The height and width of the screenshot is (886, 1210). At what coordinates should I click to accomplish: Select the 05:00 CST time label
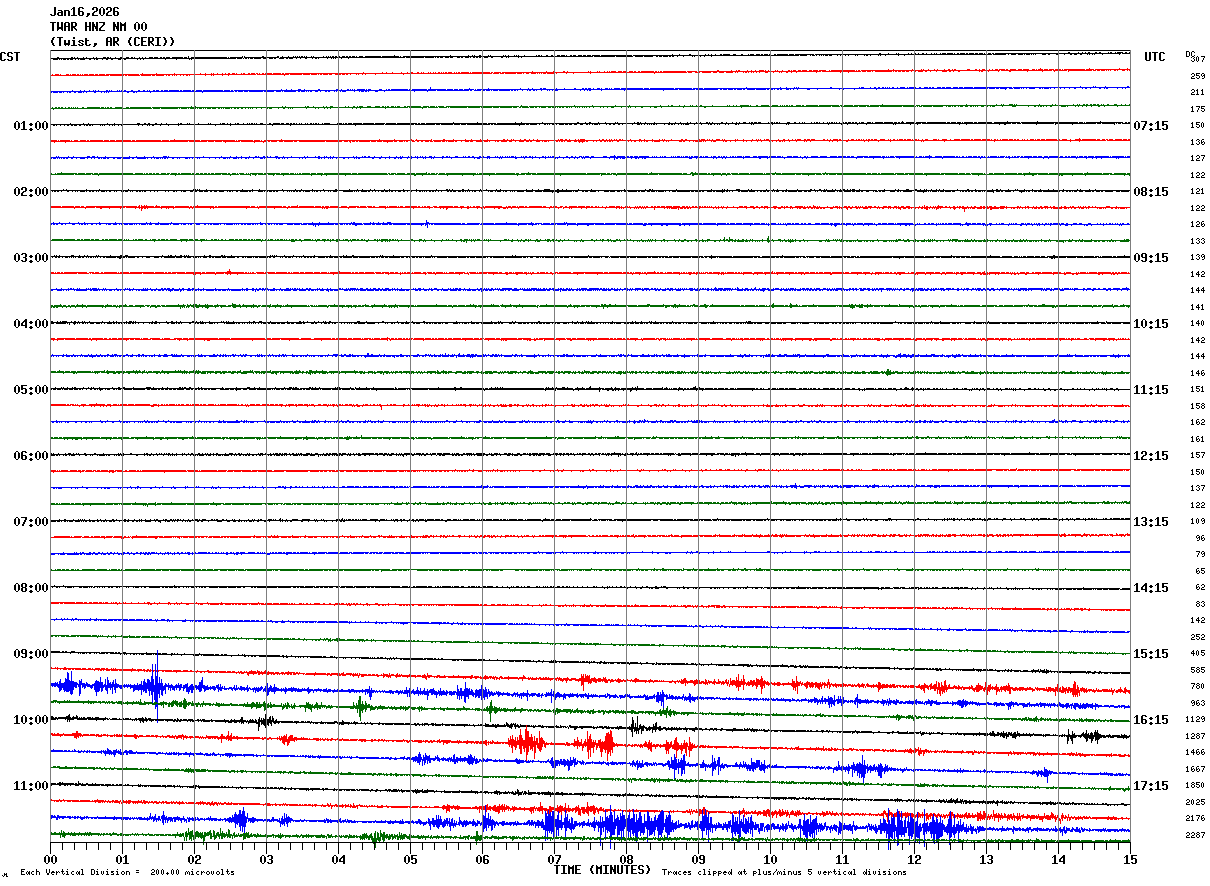31,390
